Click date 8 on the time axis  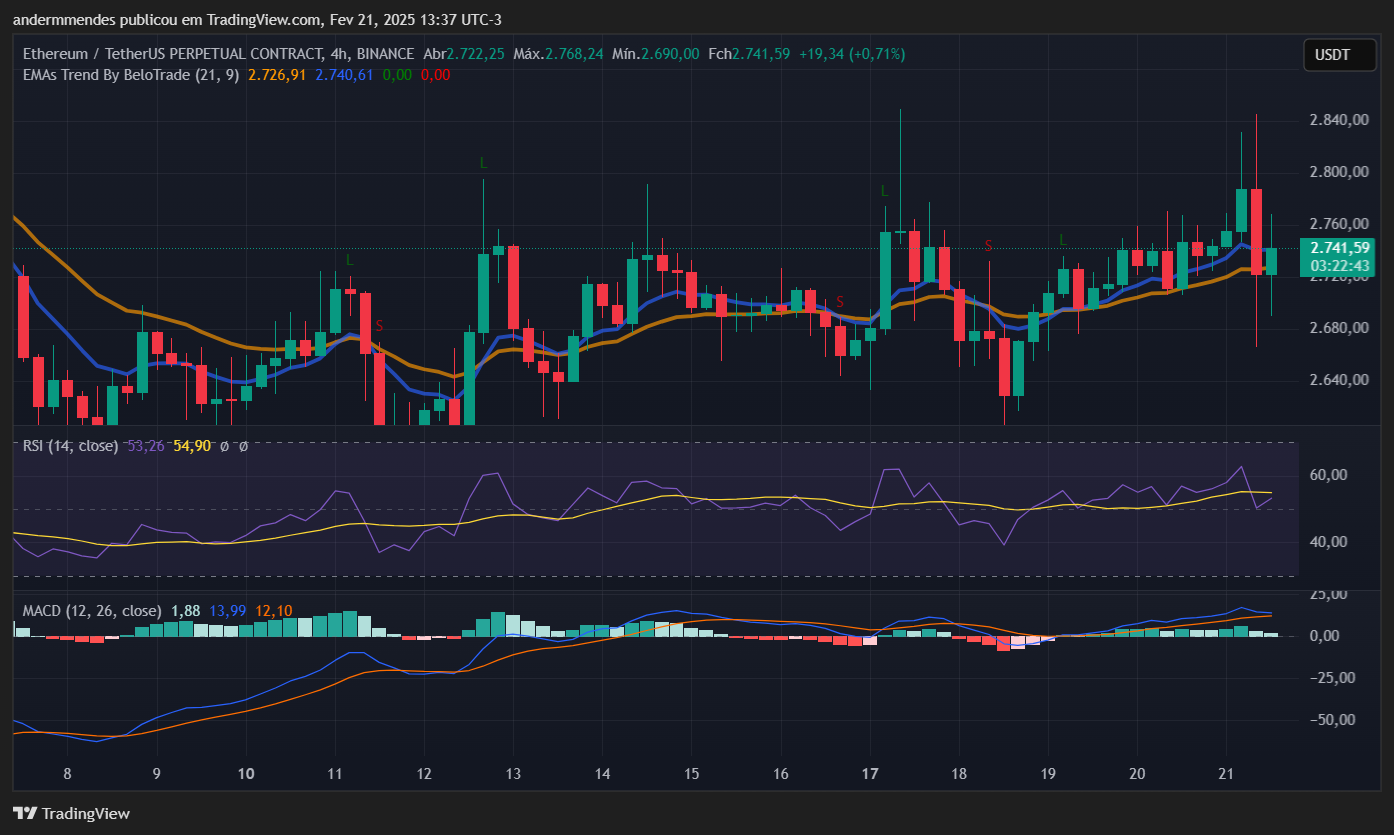pos(67,773)
